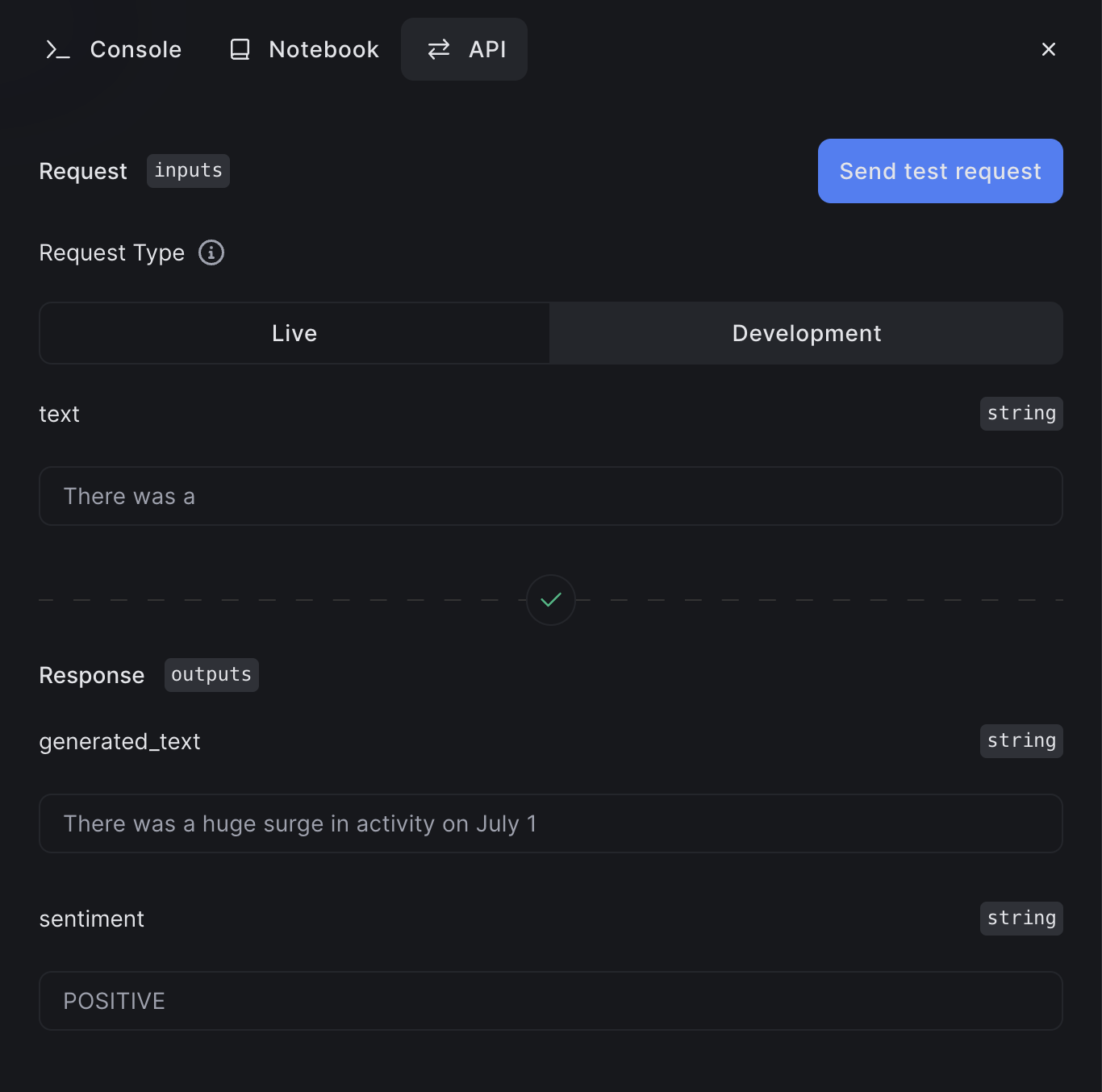
Task: Click the inputs badge next to Request
Action: (x=188, y=170)
